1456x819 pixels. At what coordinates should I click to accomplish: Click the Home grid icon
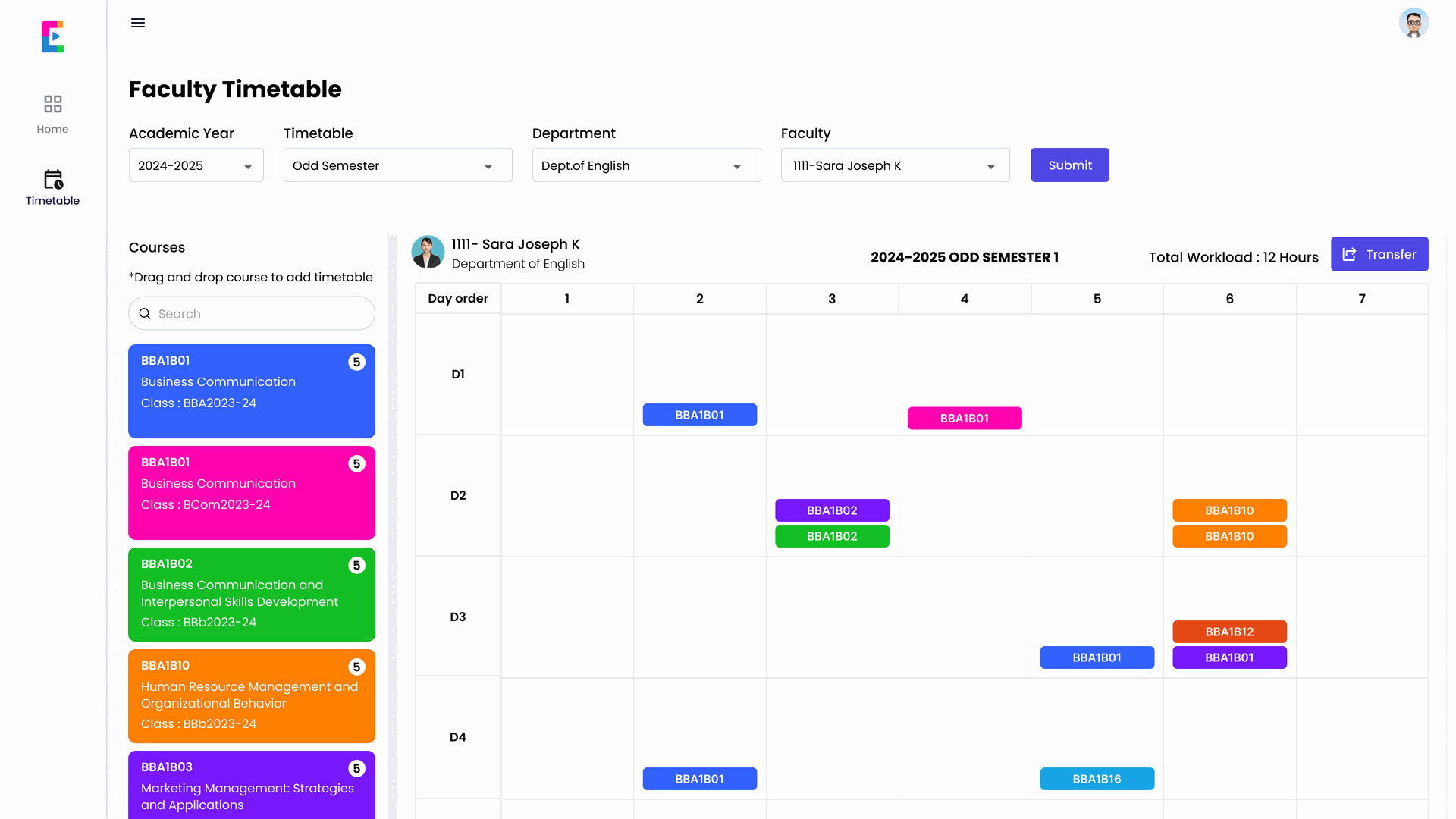52,104
